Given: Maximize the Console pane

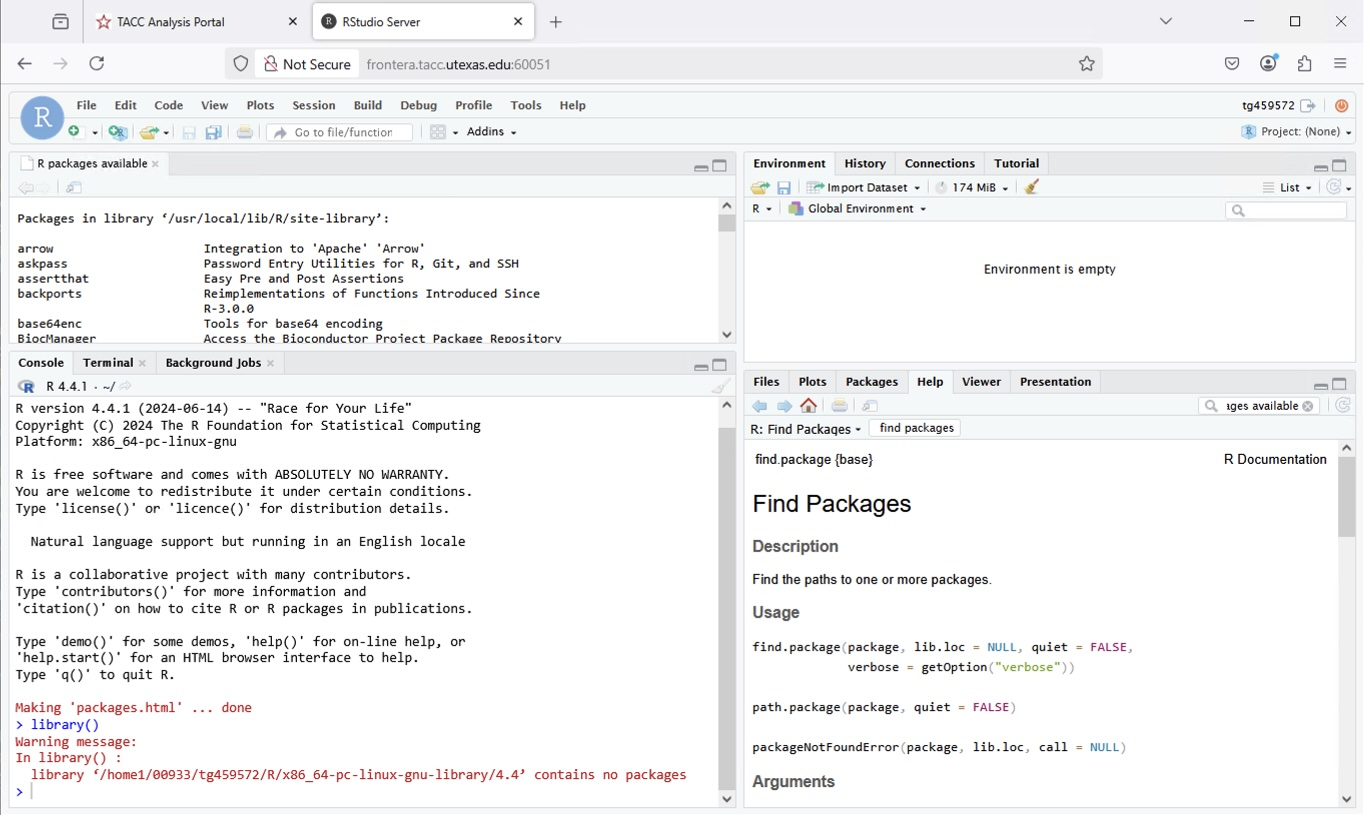Looking at the screenshot, I should tap(720, 365).
